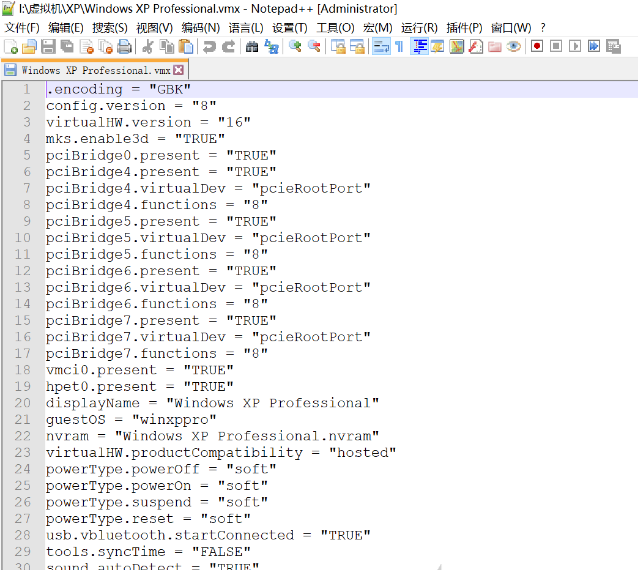Screen dimensions: 638x570
Task: Print the document with the printer icon
Action: coord(125,46)
